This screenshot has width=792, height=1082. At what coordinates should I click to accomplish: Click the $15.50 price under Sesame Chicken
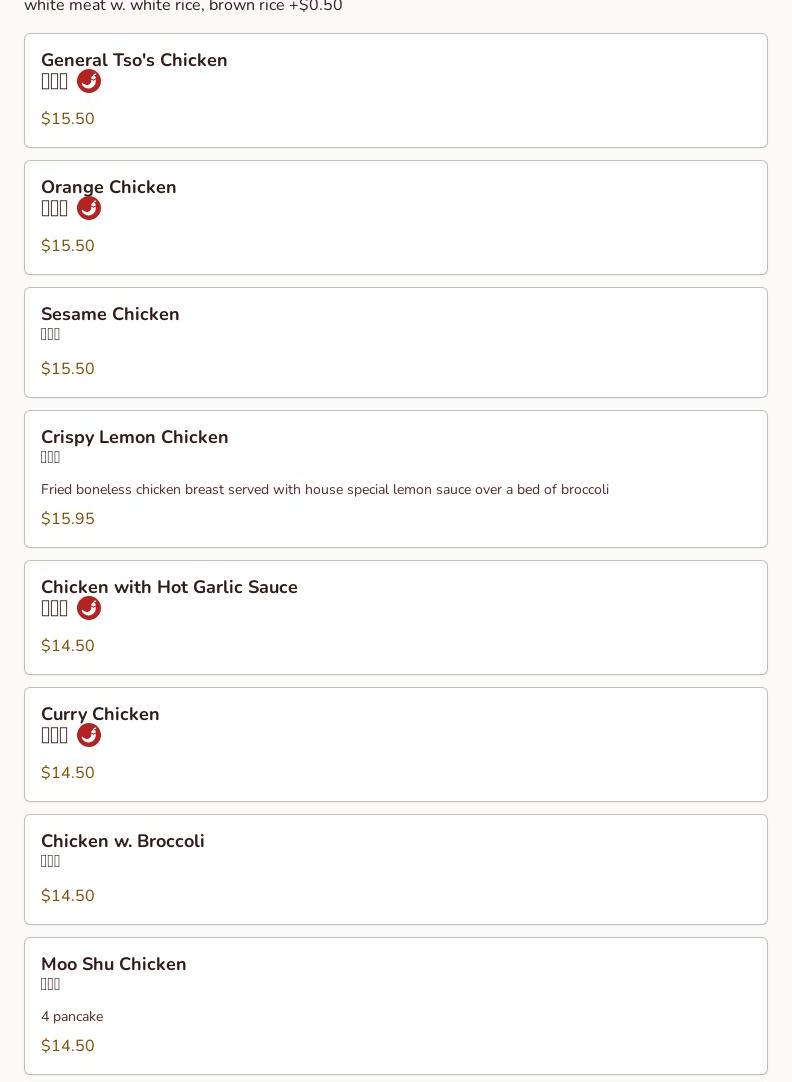[x=68, y=369]
